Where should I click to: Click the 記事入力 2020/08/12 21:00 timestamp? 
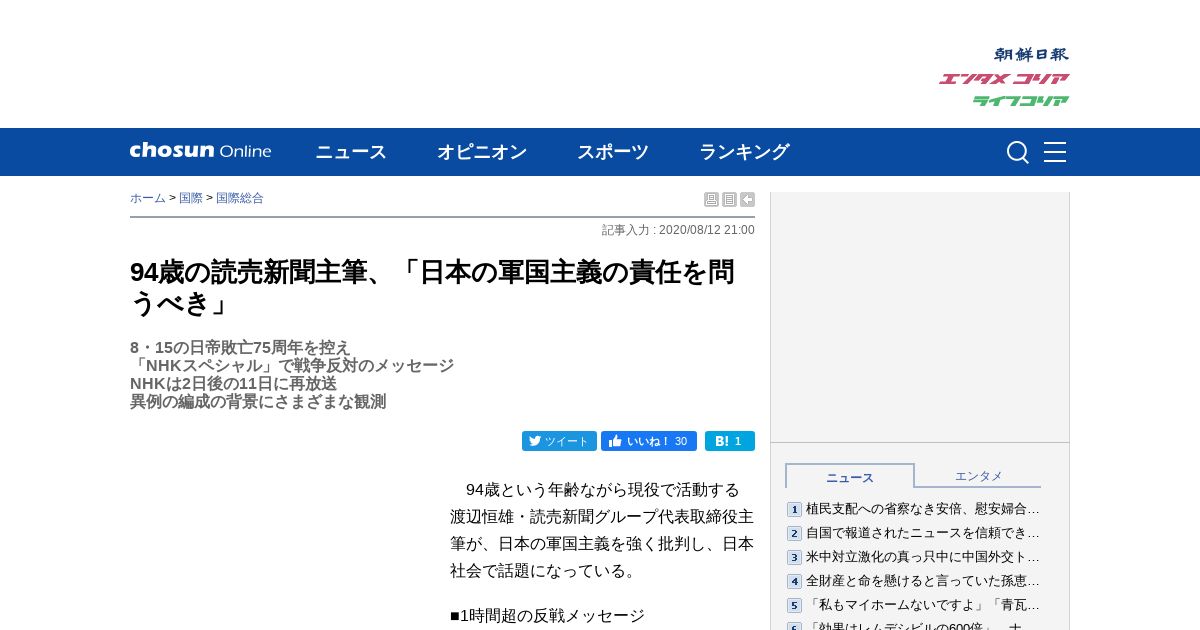pyautogui.click(x=678, y=230)
